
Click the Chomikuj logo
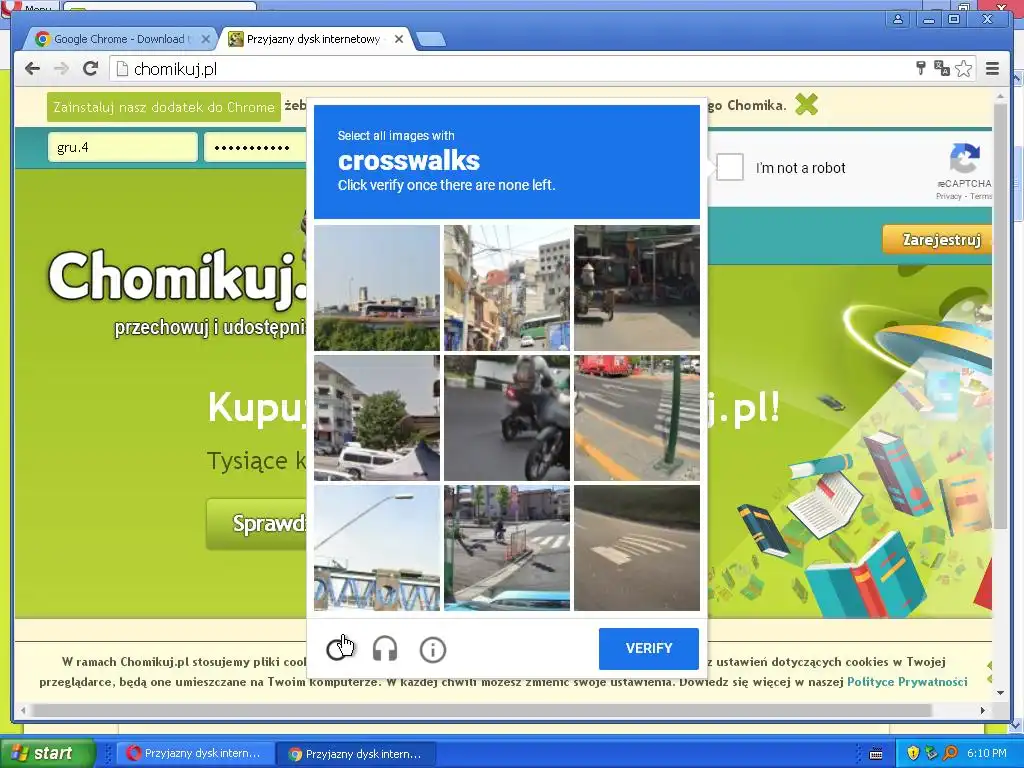coord(177,279)
